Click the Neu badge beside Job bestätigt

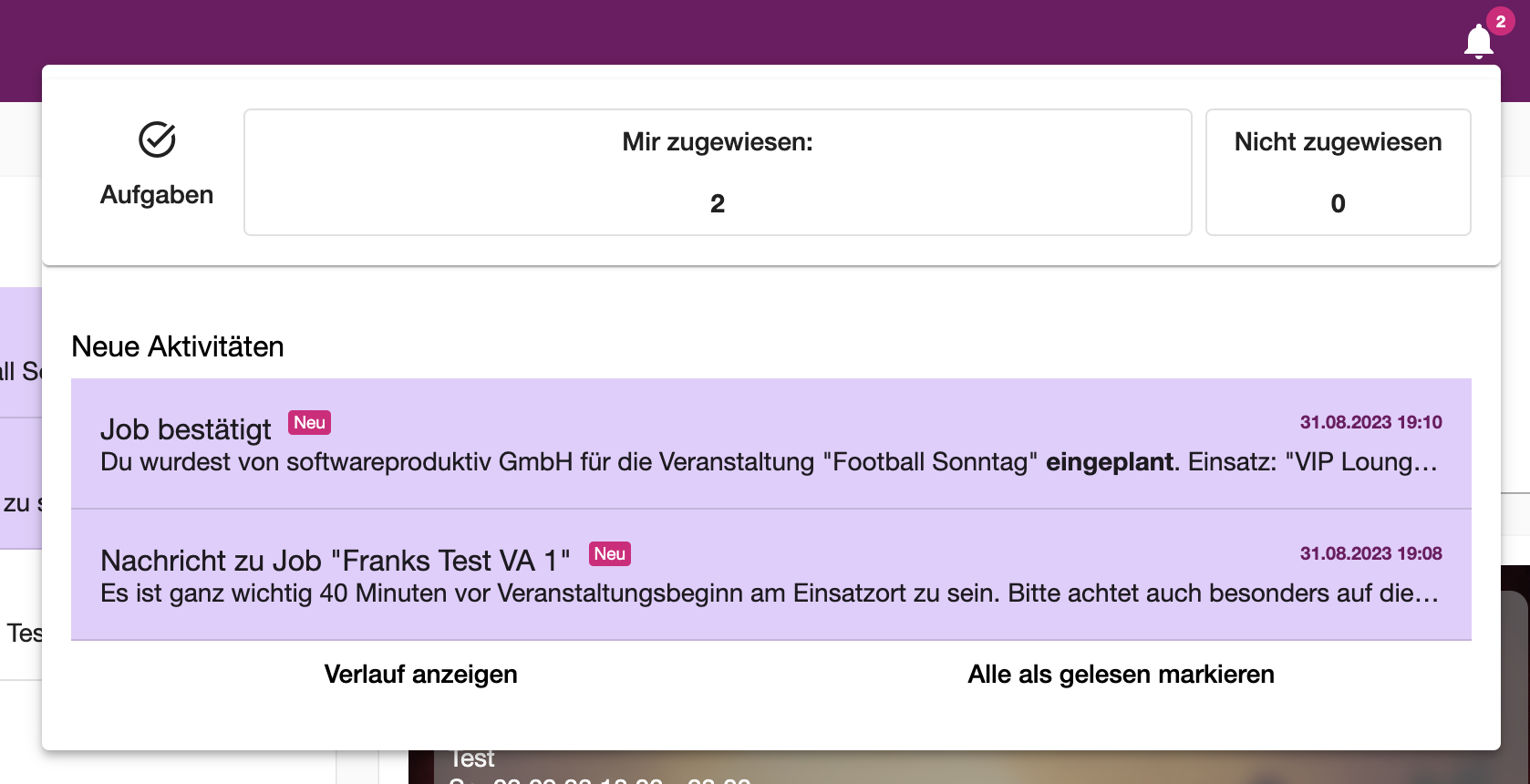tap(310, 423)
